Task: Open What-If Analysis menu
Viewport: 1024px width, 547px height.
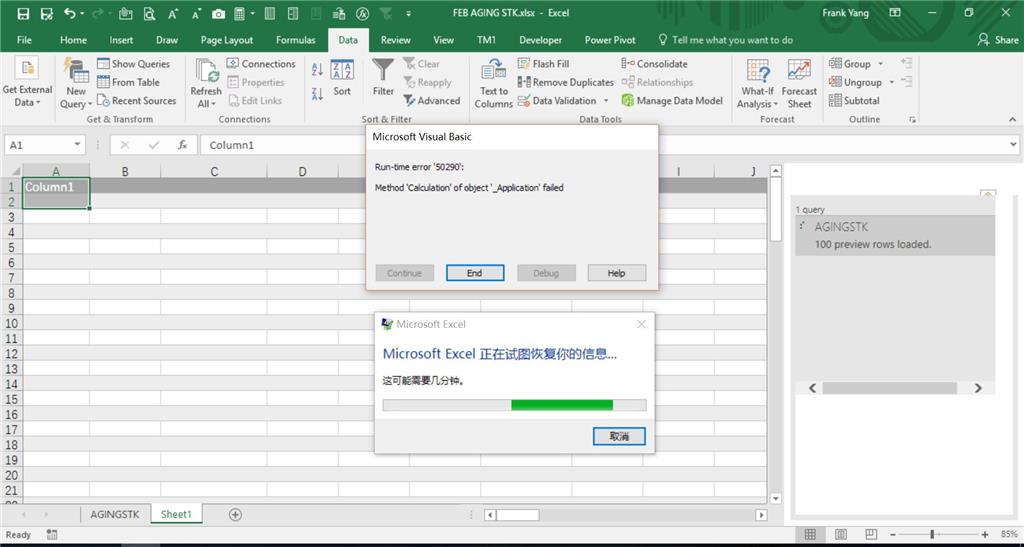Action: coord(758,84)
